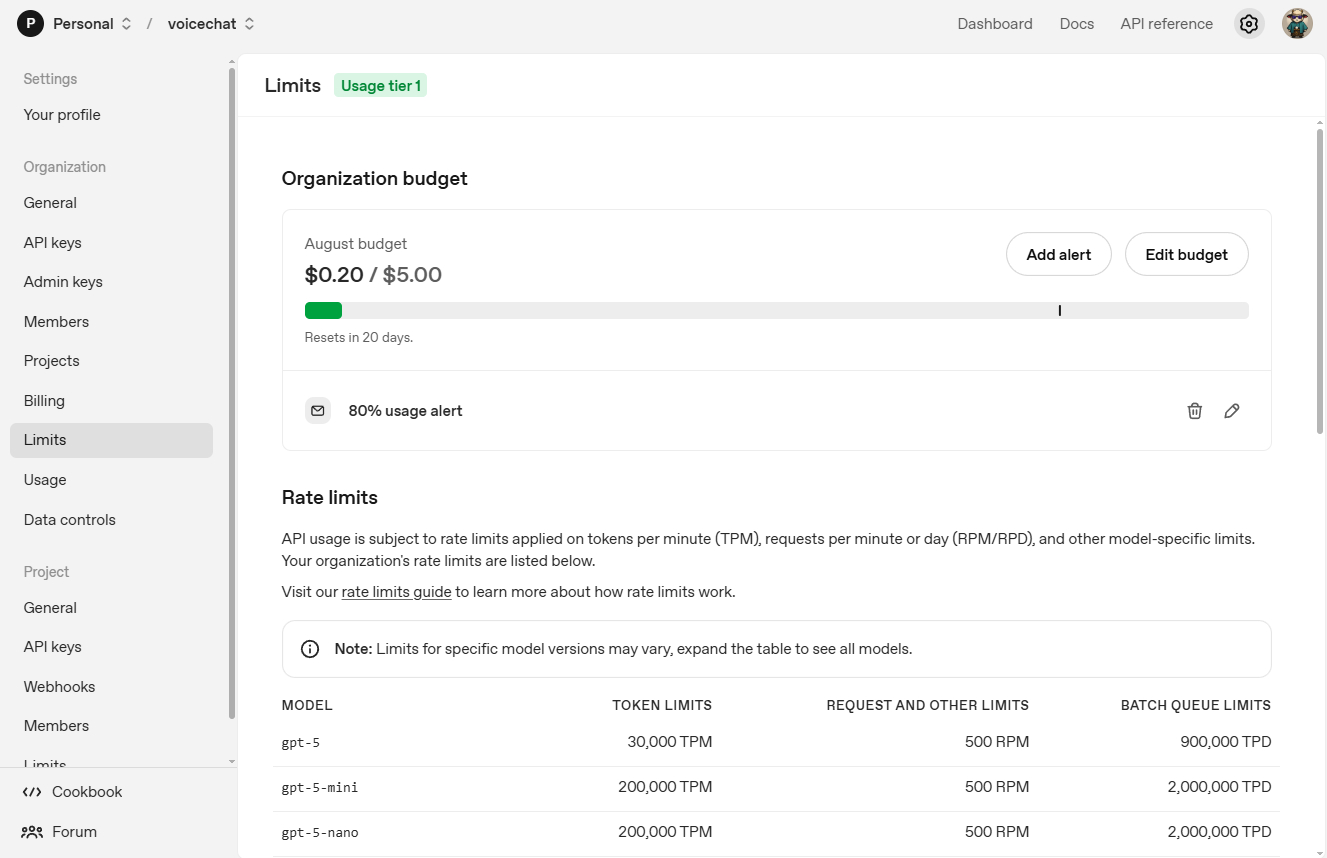The height and width of the screenshot is (858, 1327).
Task: Delete the 80% usage alert
Action: point(1194,411)
